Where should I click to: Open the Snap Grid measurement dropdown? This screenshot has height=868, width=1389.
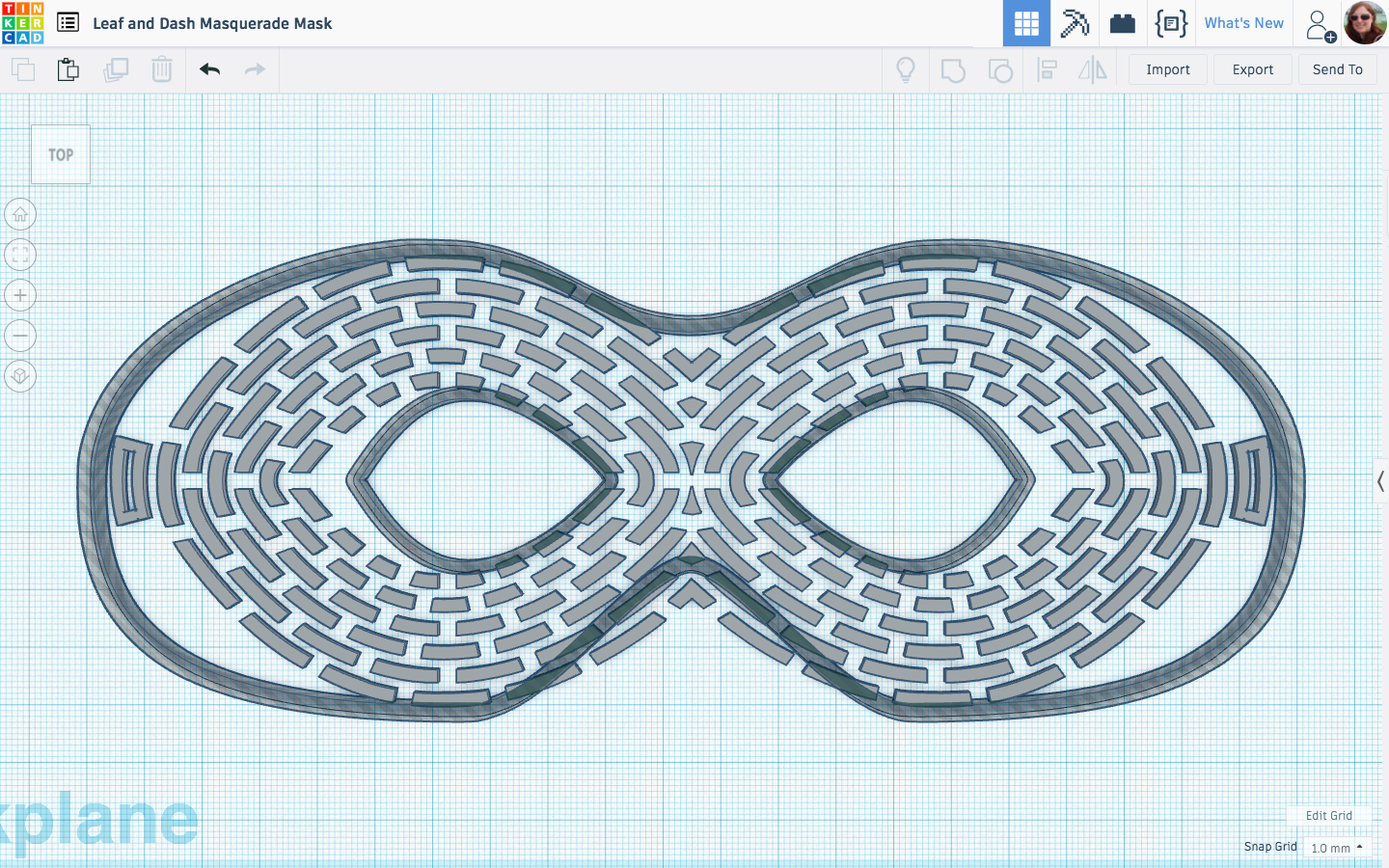tap(1337, 847)
